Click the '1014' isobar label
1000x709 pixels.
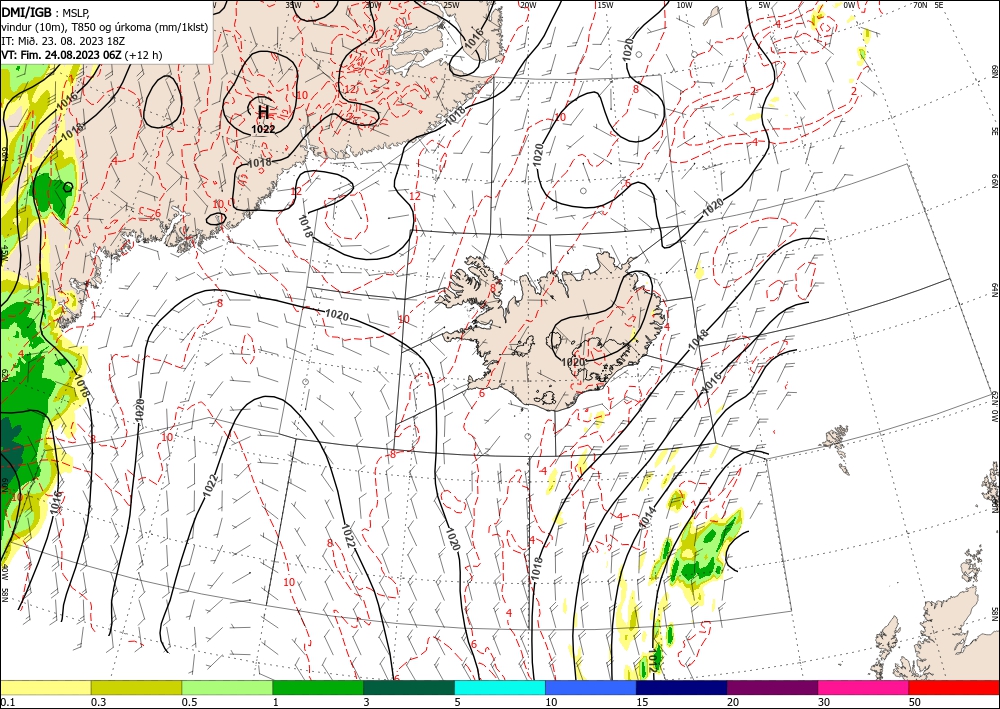click(647, 516)
